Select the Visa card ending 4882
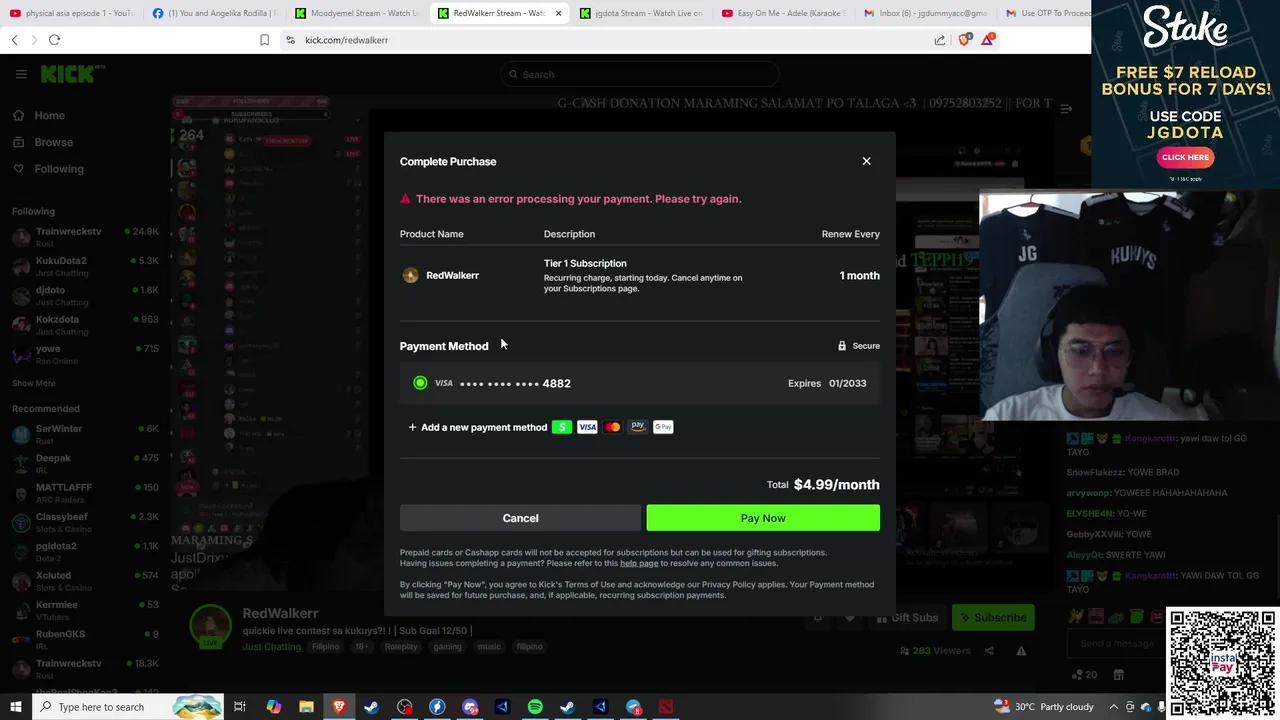 pyautogui.click(x=640, y=383)
